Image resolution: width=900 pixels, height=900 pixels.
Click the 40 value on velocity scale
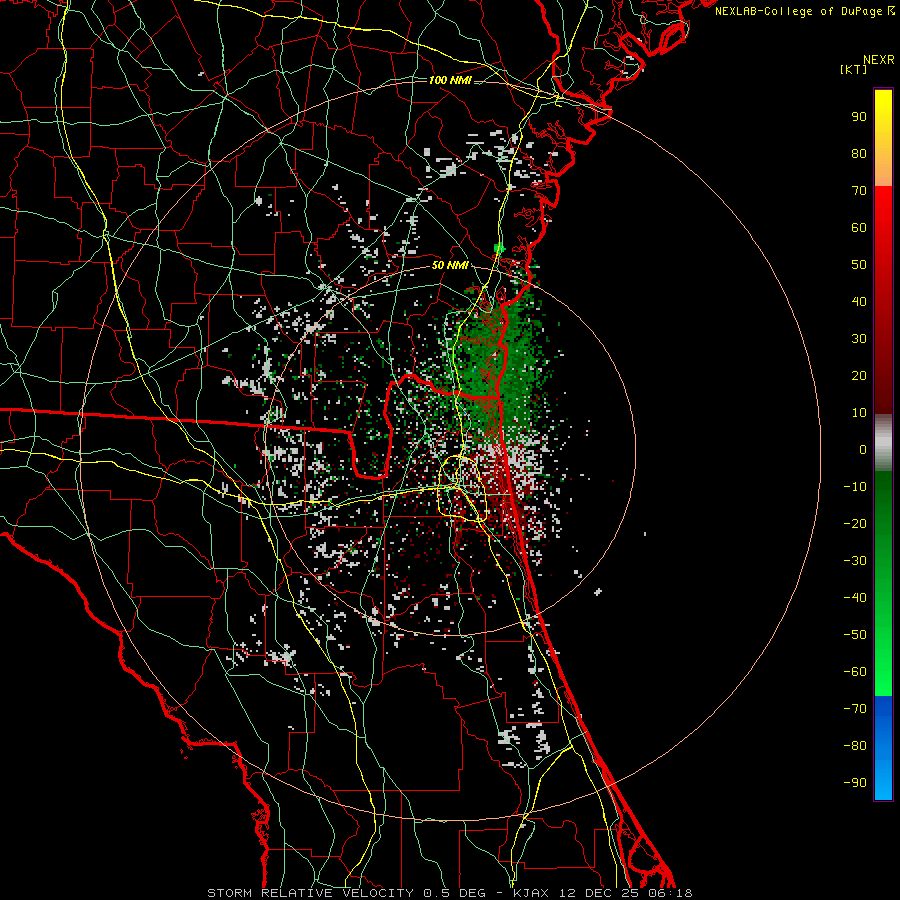tap(859, 302)
